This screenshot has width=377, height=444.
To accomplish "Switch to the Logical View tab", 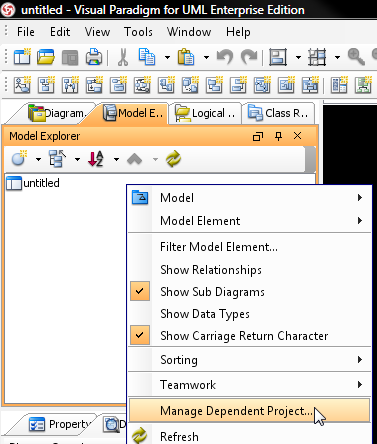I will [x=205, y=113].
